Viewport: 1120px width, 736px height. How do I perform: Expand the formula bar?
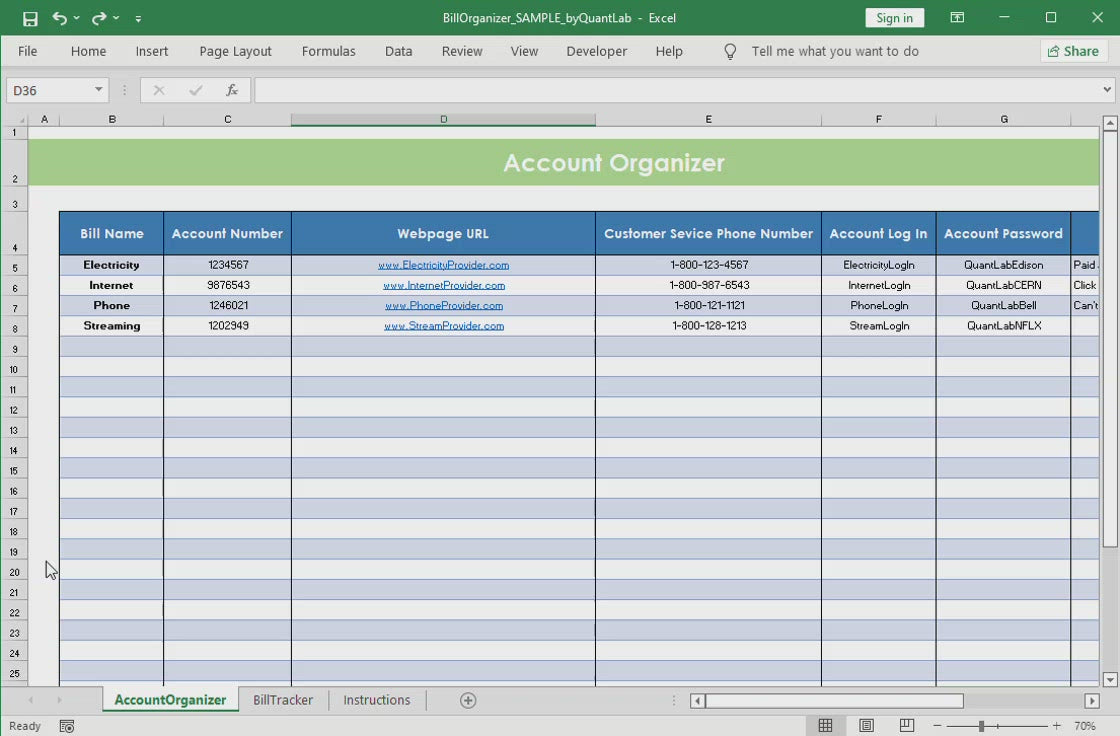tap(1107, 90)
